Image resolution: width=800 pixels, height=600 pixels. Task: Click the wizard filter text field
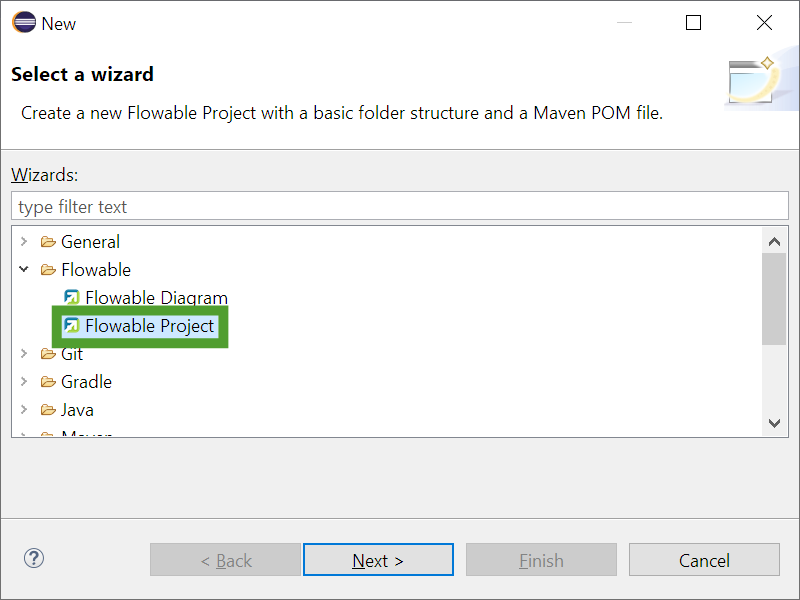point(400,207)
